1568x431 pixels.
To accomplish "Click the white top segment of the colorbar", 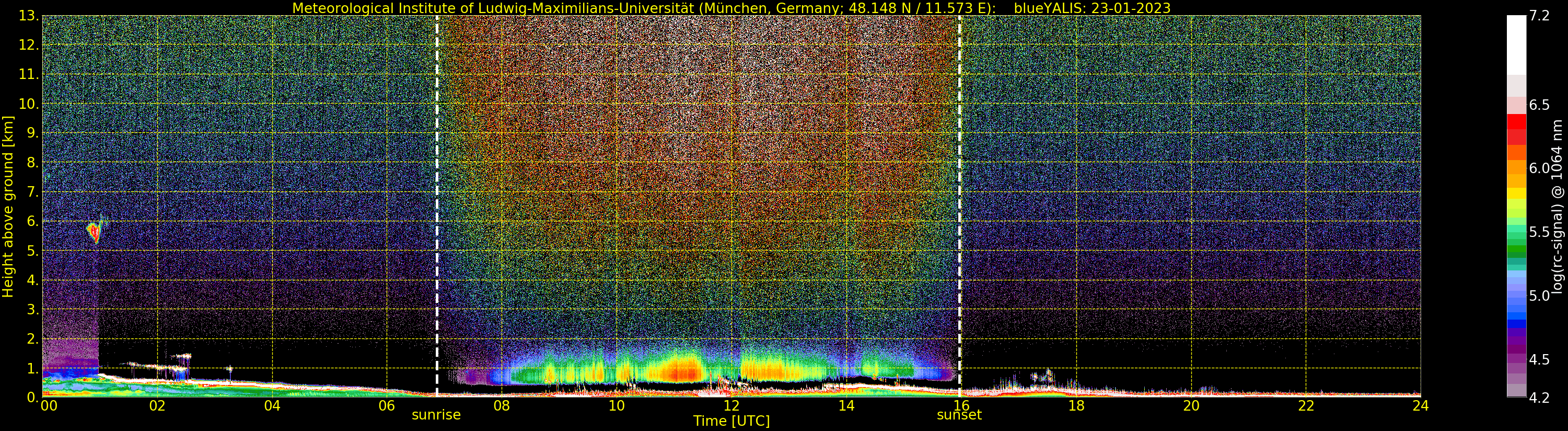I will coord(1516,43).
